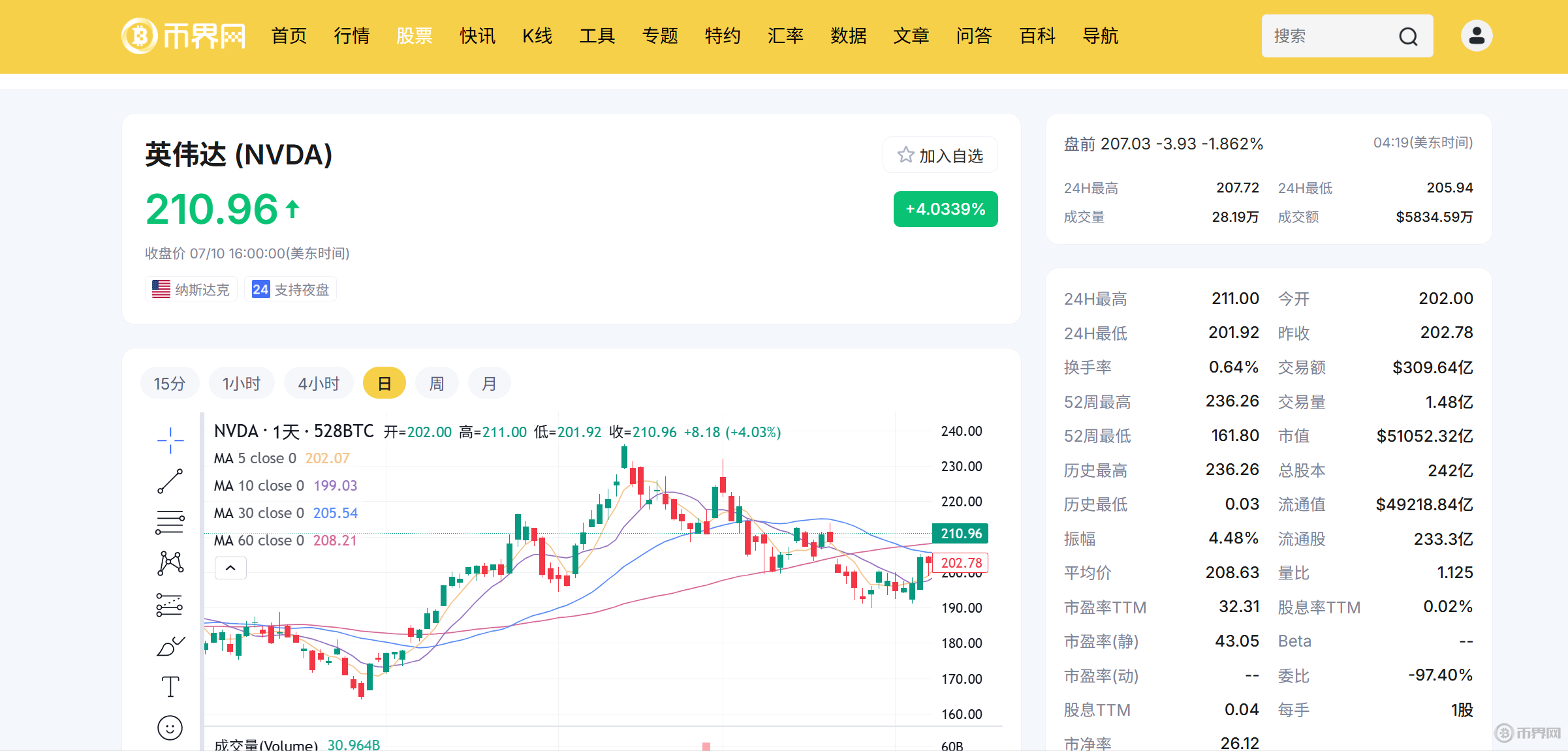Click the 纳斯达克 exchange tag
This screenshot has width=1568, height=751.
point(191,289)
